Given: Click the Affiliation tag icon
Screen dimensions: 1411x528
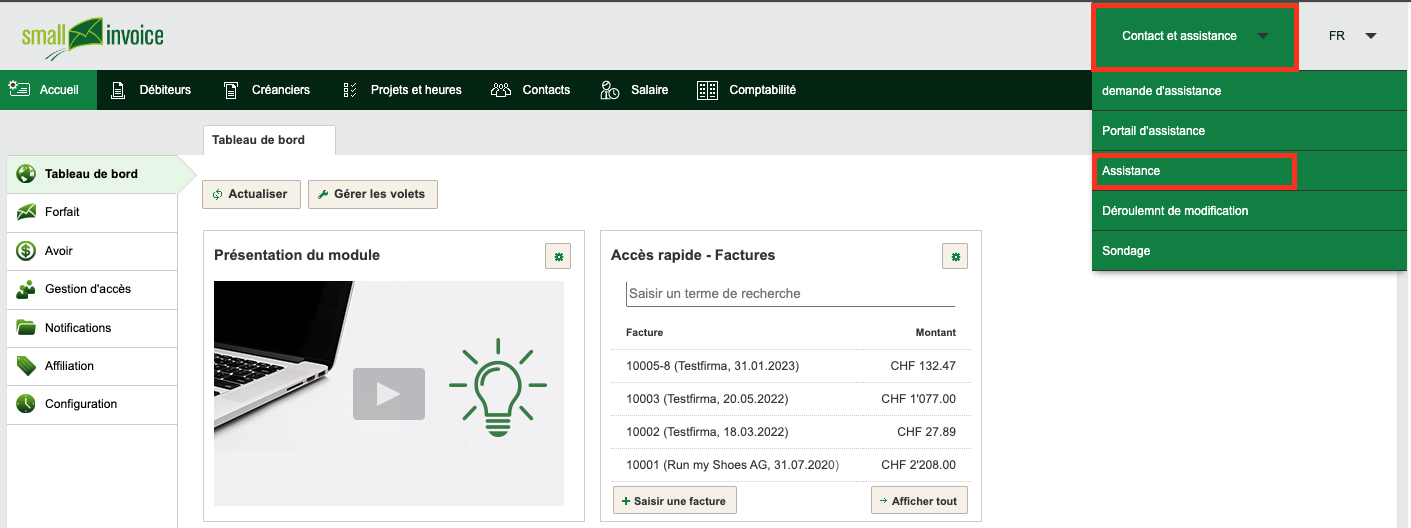Looking at the screenshot, I should pos(27,366).
